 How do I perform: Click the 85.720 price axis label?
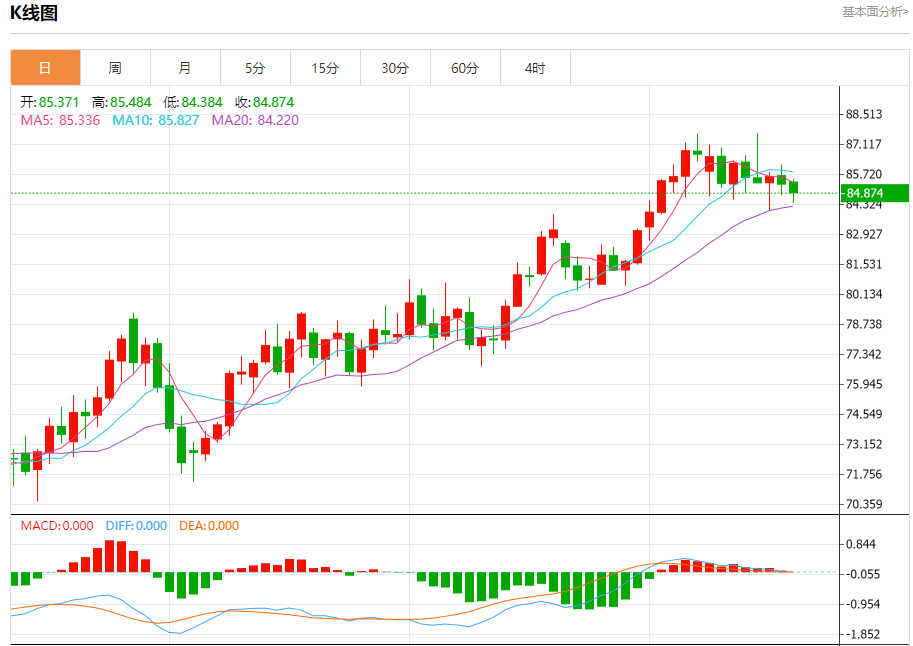pos(864,174)
